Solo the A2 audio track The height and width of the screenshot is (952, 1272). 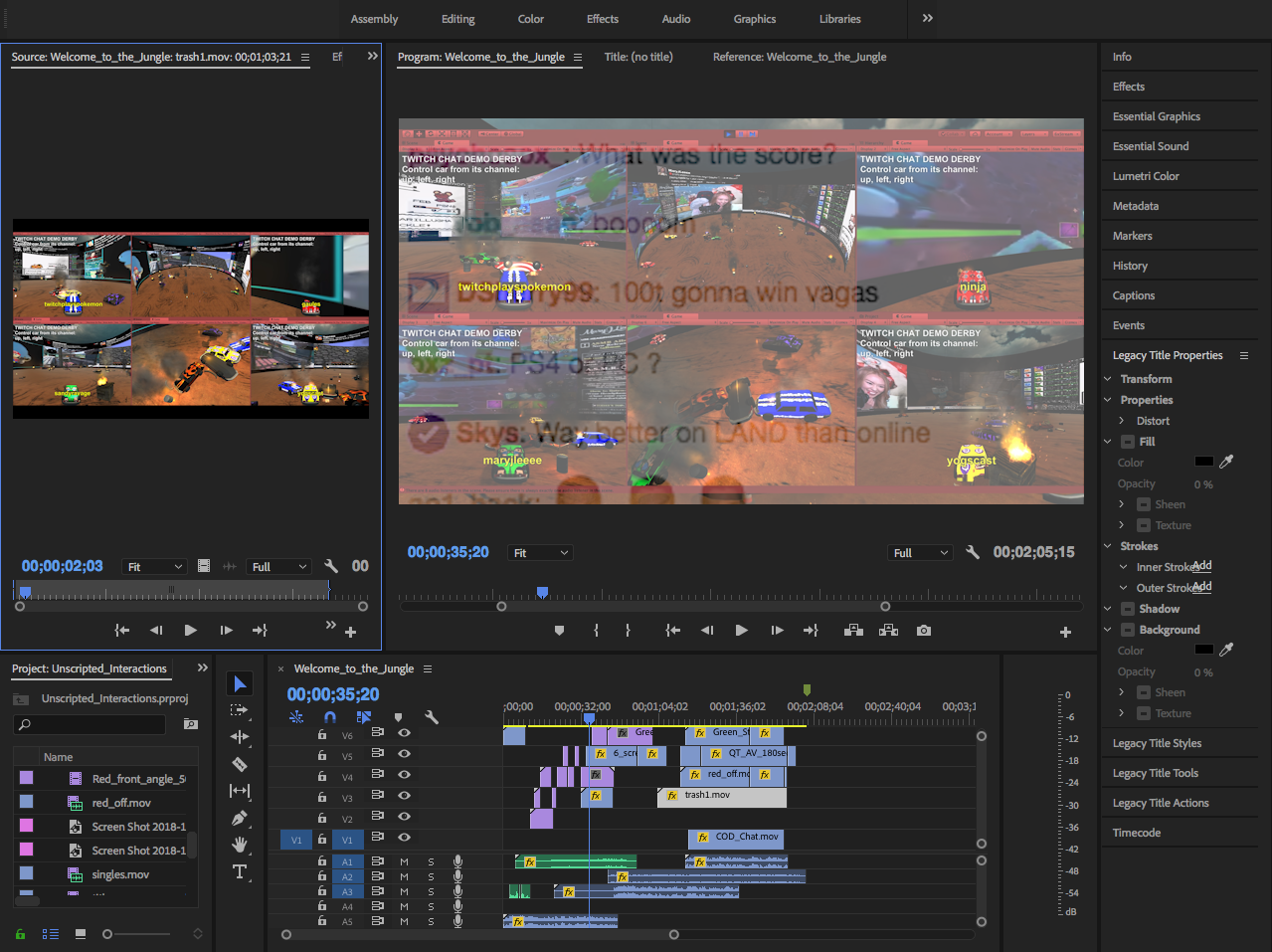coord(431,876)
